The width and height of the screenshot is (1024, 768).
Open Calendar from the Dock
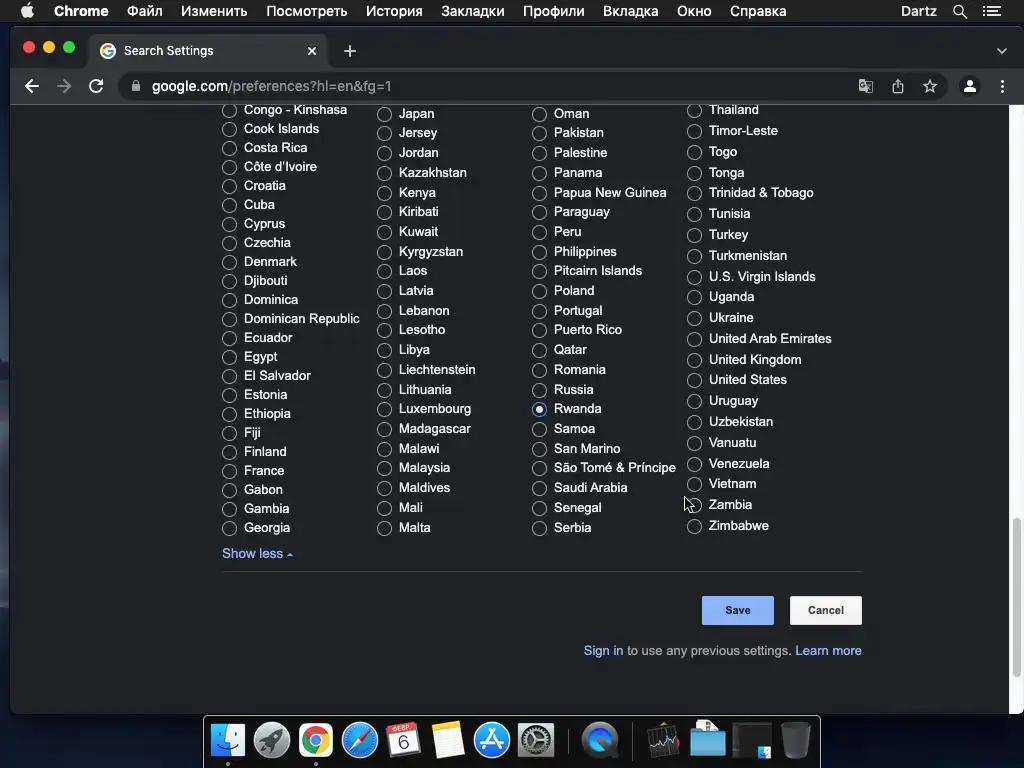click(x=404, y=741)
